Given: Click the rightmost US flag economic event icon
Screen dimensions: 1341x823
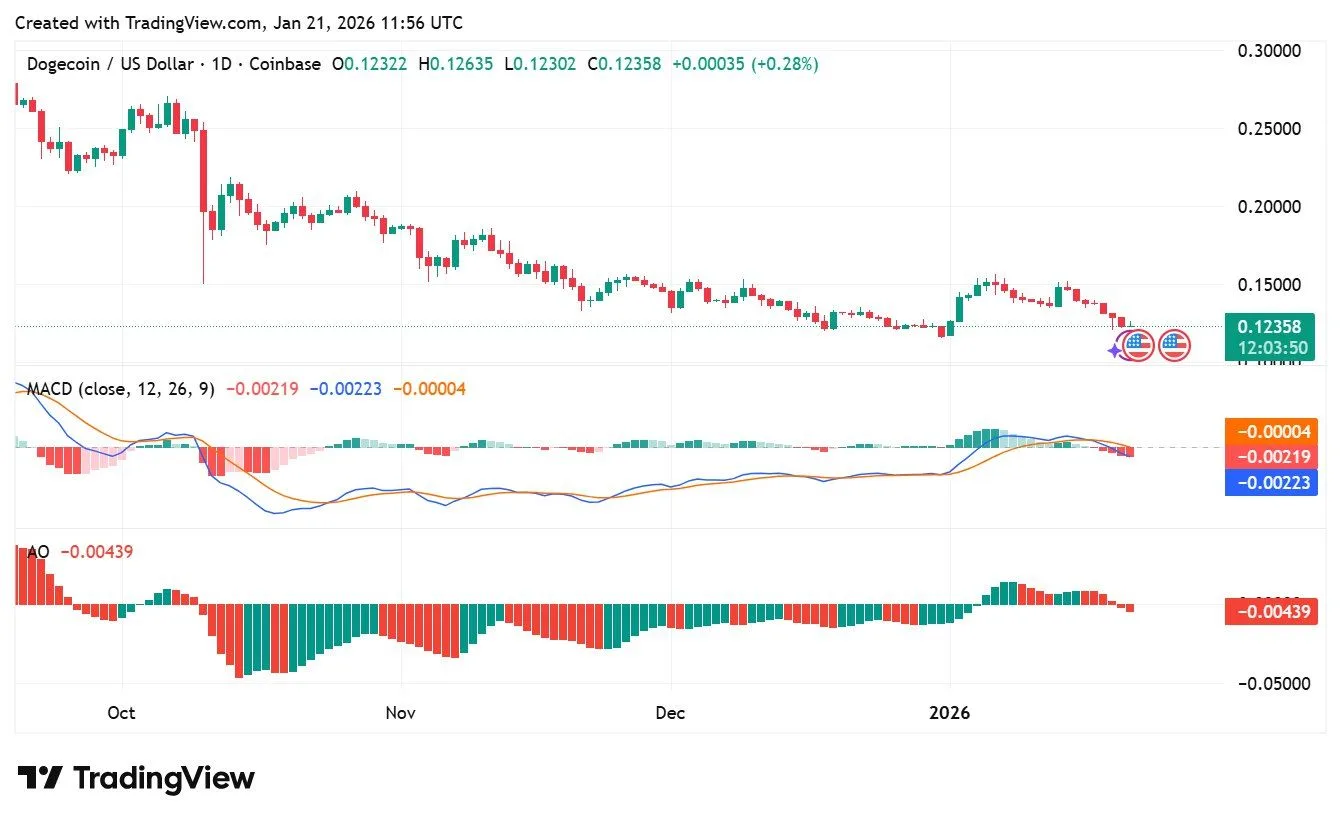Looking at the screenshot, I should 1174,346.
